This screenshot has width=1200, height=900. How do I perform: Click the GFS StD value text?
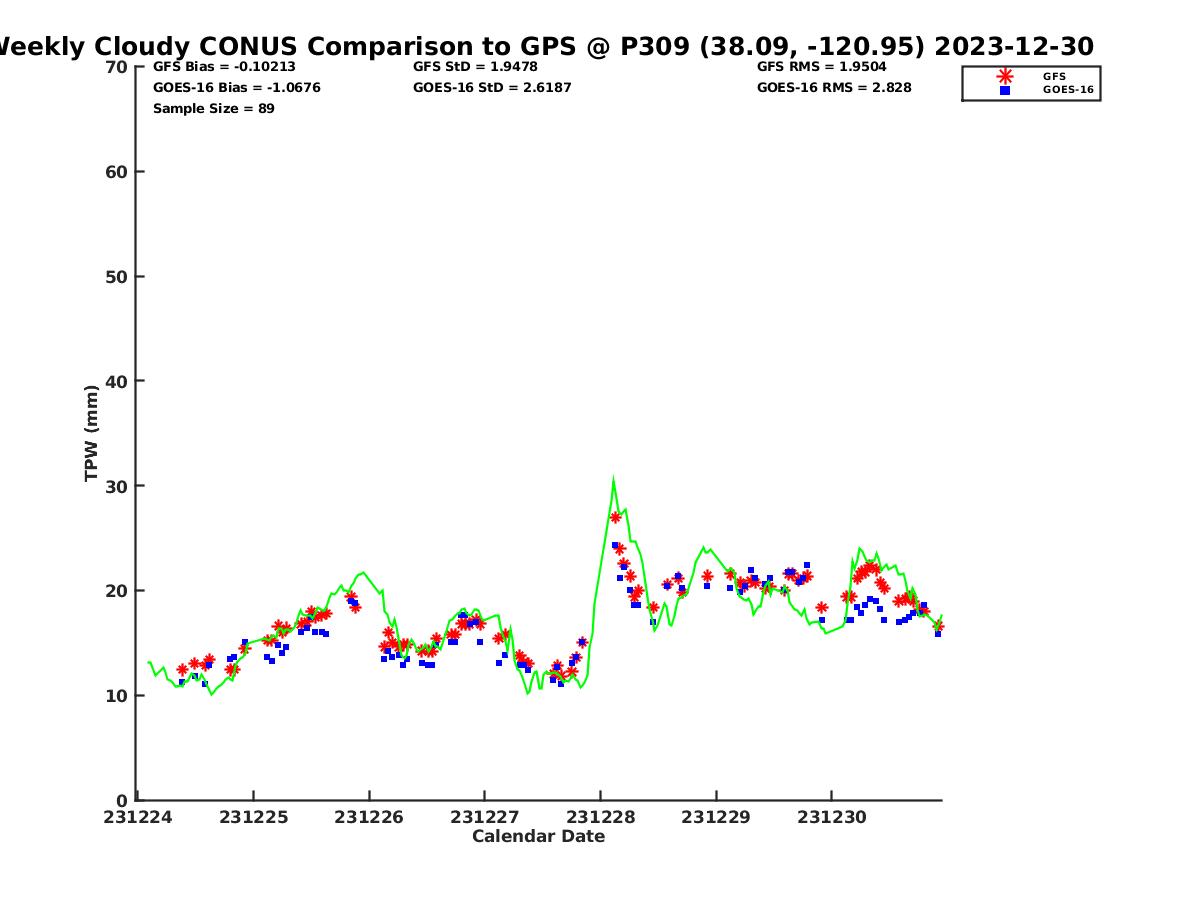tap(475, 67)
